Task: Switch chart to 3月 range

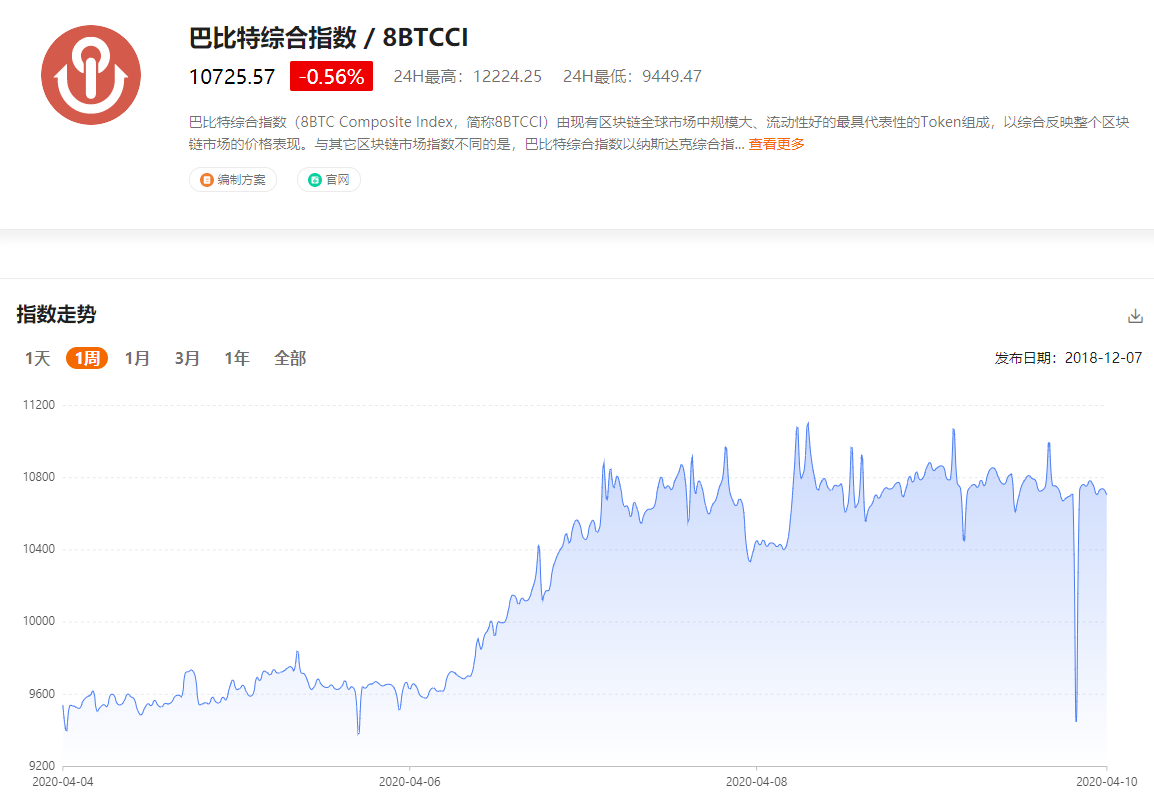Action: (187, 358)
